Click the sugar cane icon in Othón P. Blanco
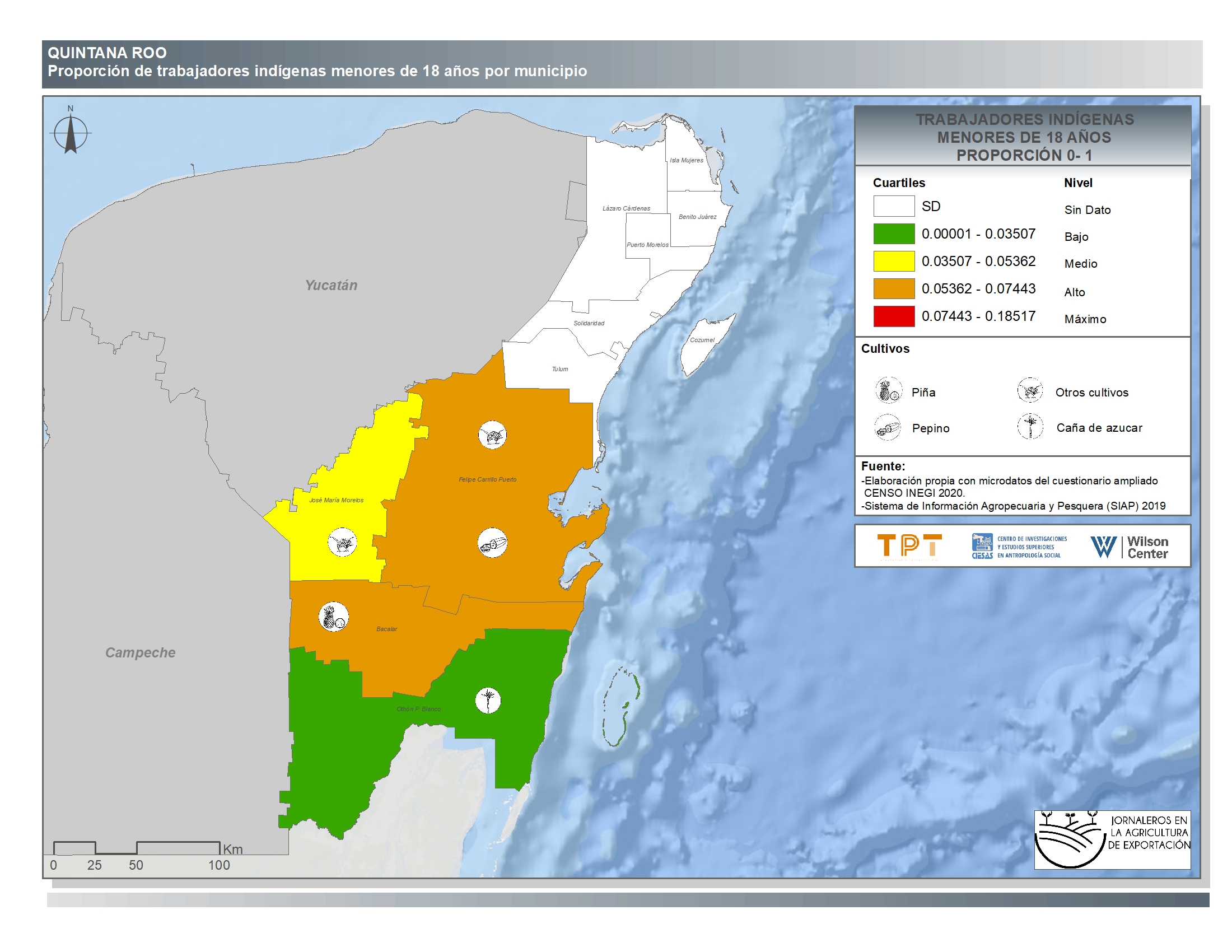The image size is (1232, 952). [x=488, y=700]
